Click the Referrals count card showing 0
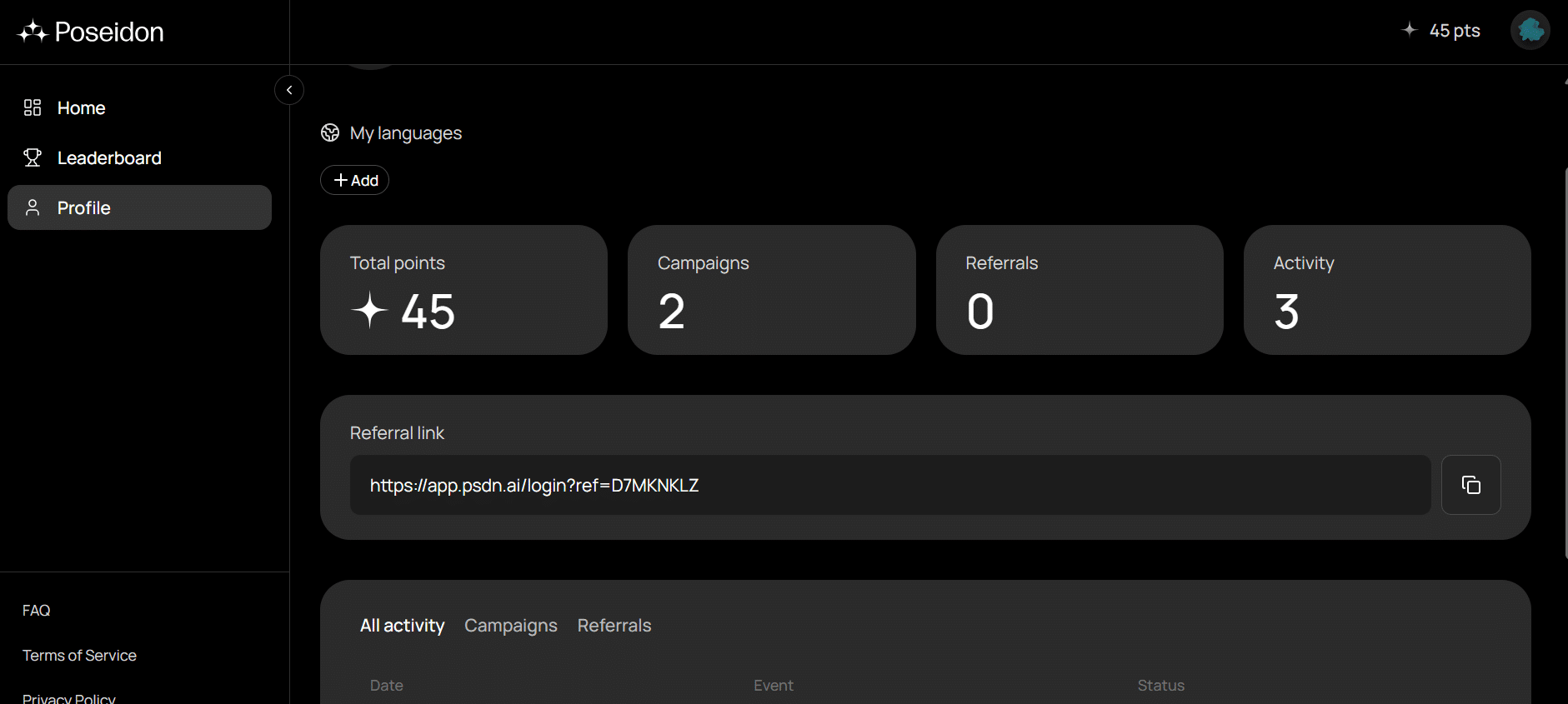Image resolution: width=1568 pixels, height=704 pixels. coord(1080,290)
